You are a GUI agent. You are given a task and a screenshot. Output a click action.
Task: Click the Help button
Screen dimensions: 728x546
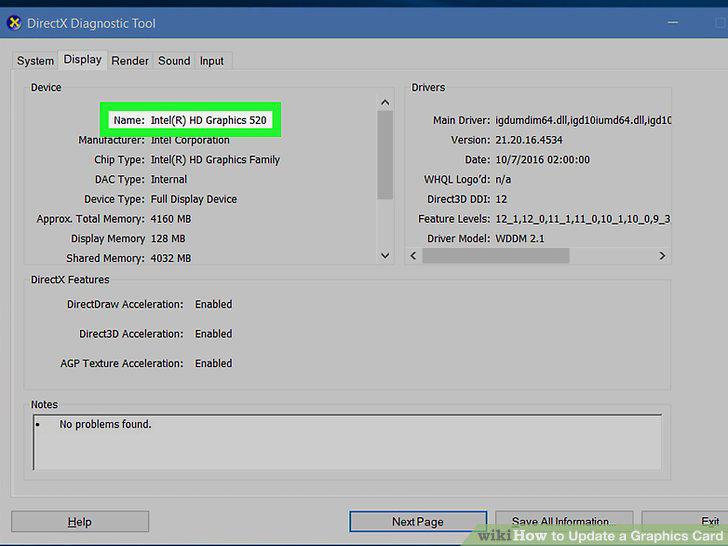tap(80, 522)
